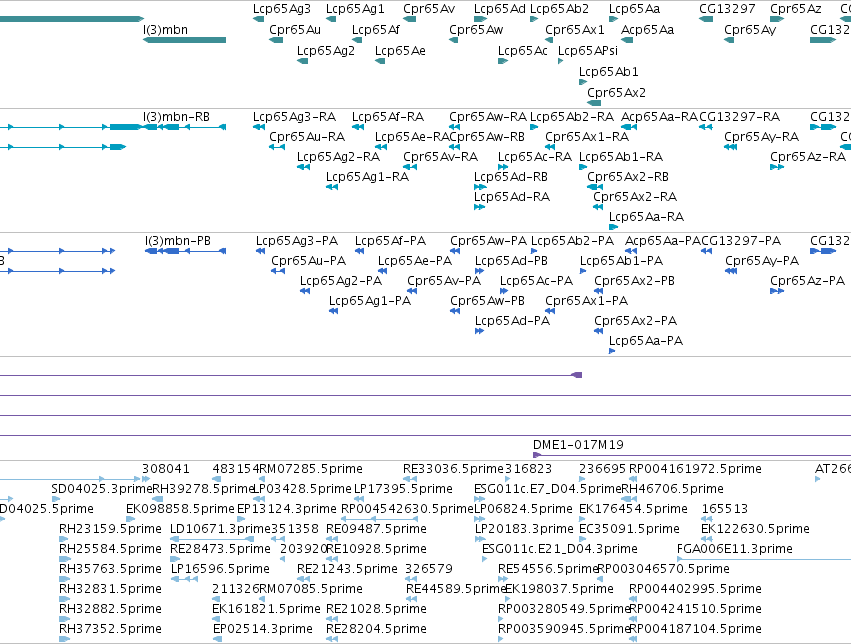The height and width of the screenshot is (644, 851).
Task: Select the Cpr65Ax2 gene label
Action: tap(617, 93)
